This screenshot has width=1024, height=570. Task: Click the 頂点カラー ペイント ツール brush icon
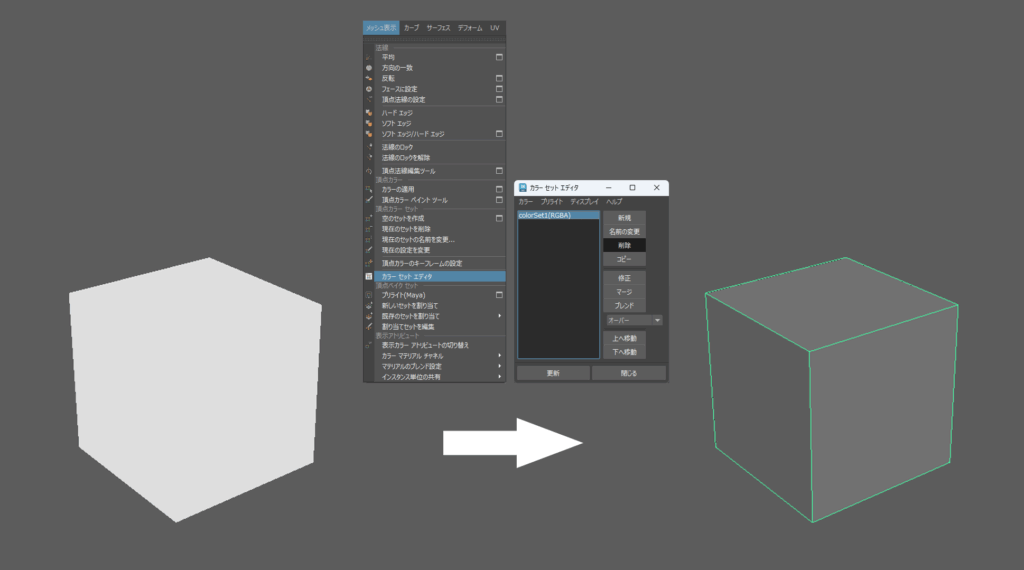pyautogui.click(x=368, y=200)
